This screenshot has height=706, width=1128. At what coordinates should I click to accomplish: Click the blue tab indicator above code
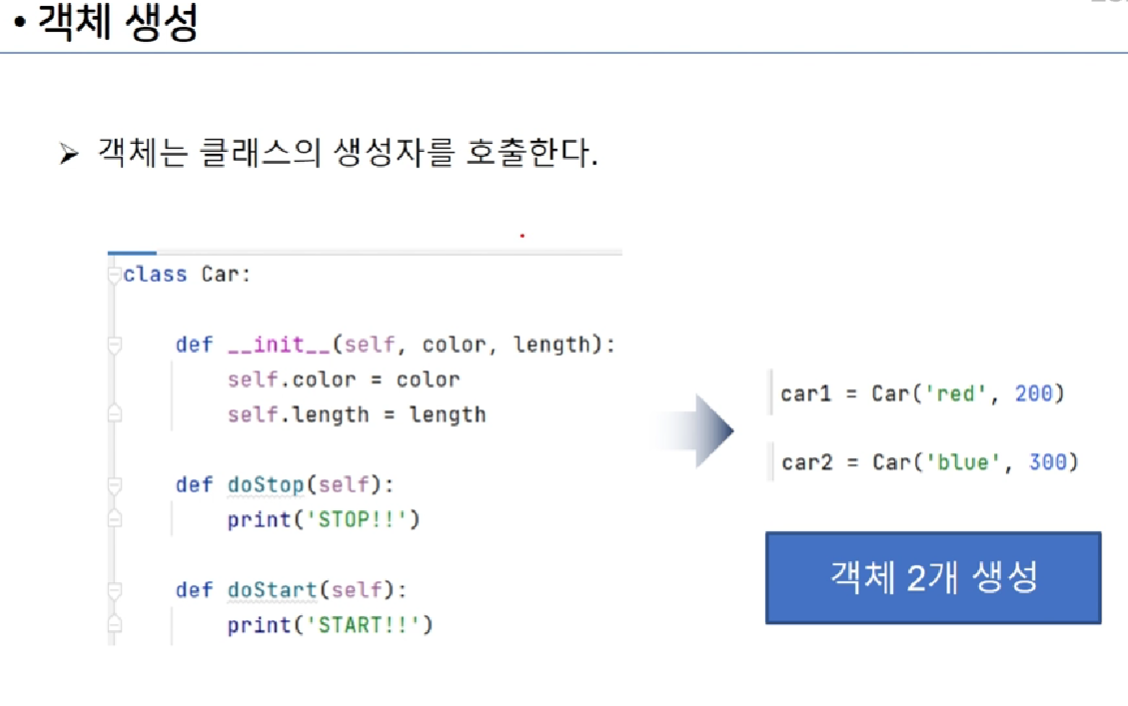[x=132, y=253]
